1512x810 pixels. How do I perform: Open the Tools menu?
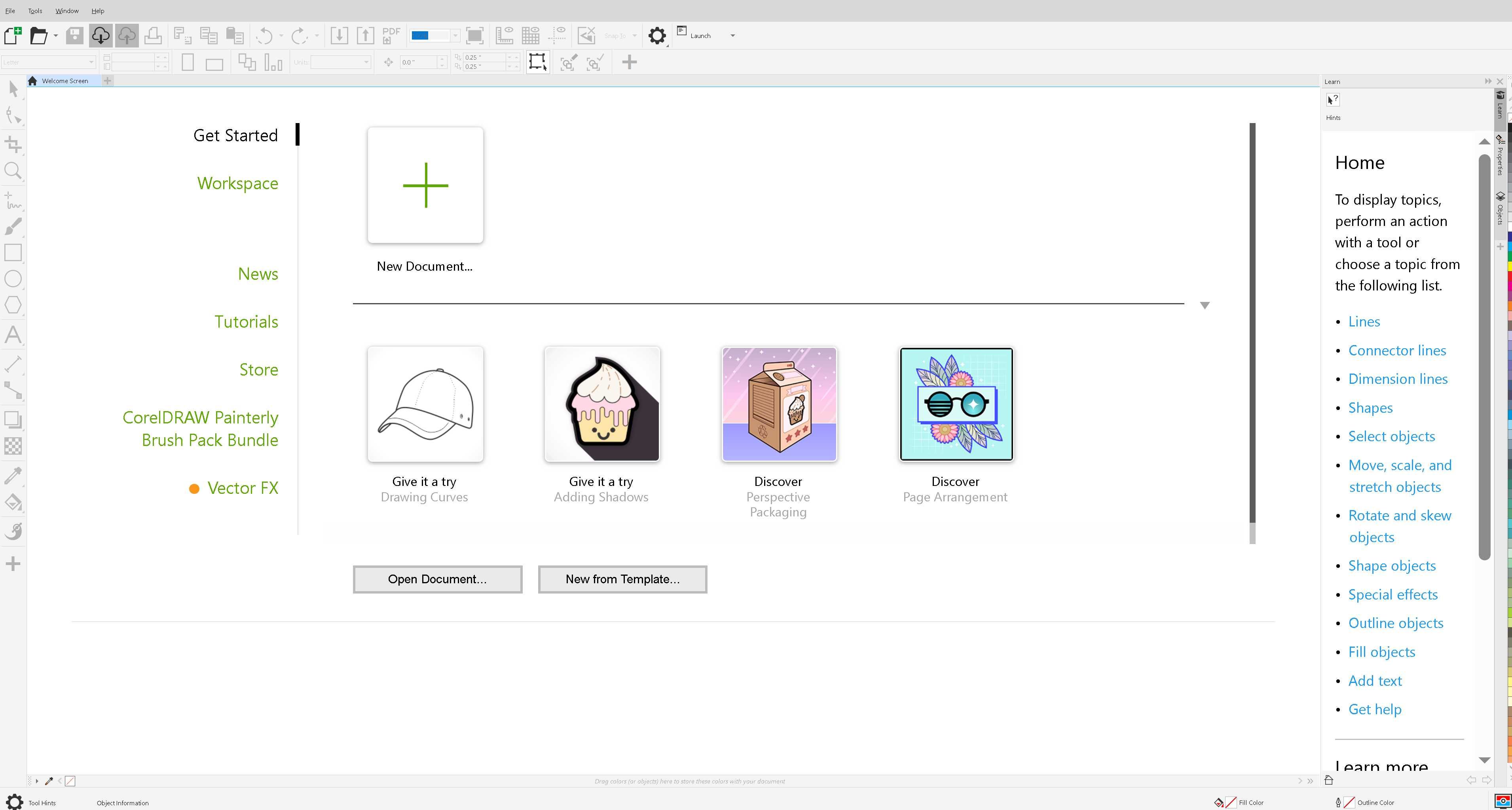(35, 11)
